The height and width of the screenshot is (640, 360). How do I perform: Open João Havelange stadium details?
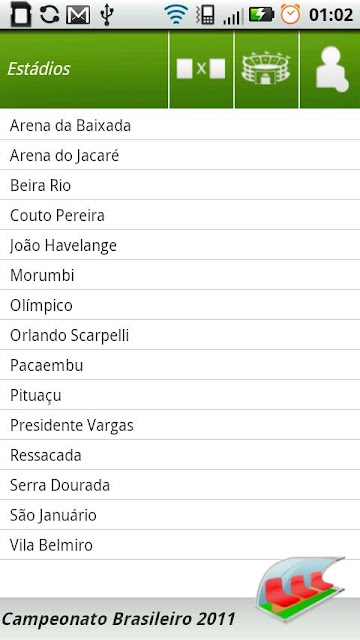[180, 245]
